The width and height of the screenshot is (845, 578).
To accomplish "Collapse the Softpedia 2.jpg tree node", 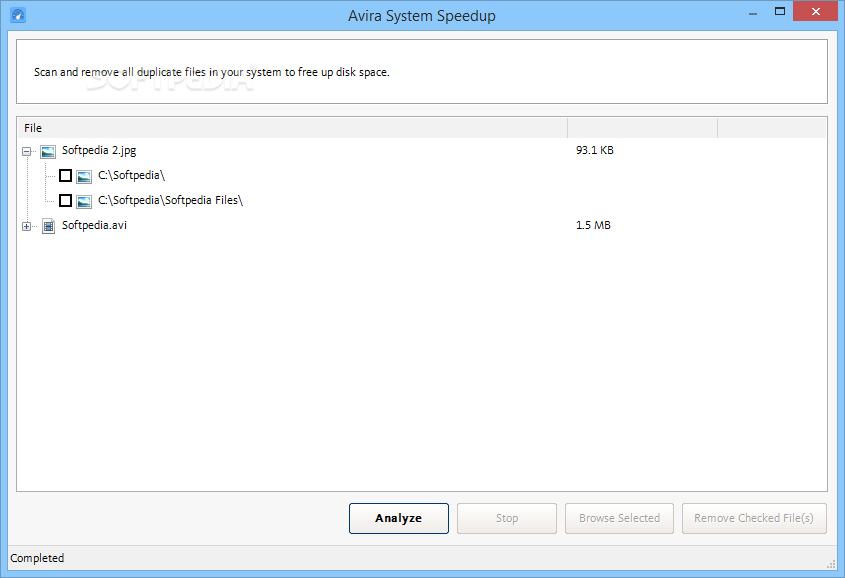I will point(26,151).
